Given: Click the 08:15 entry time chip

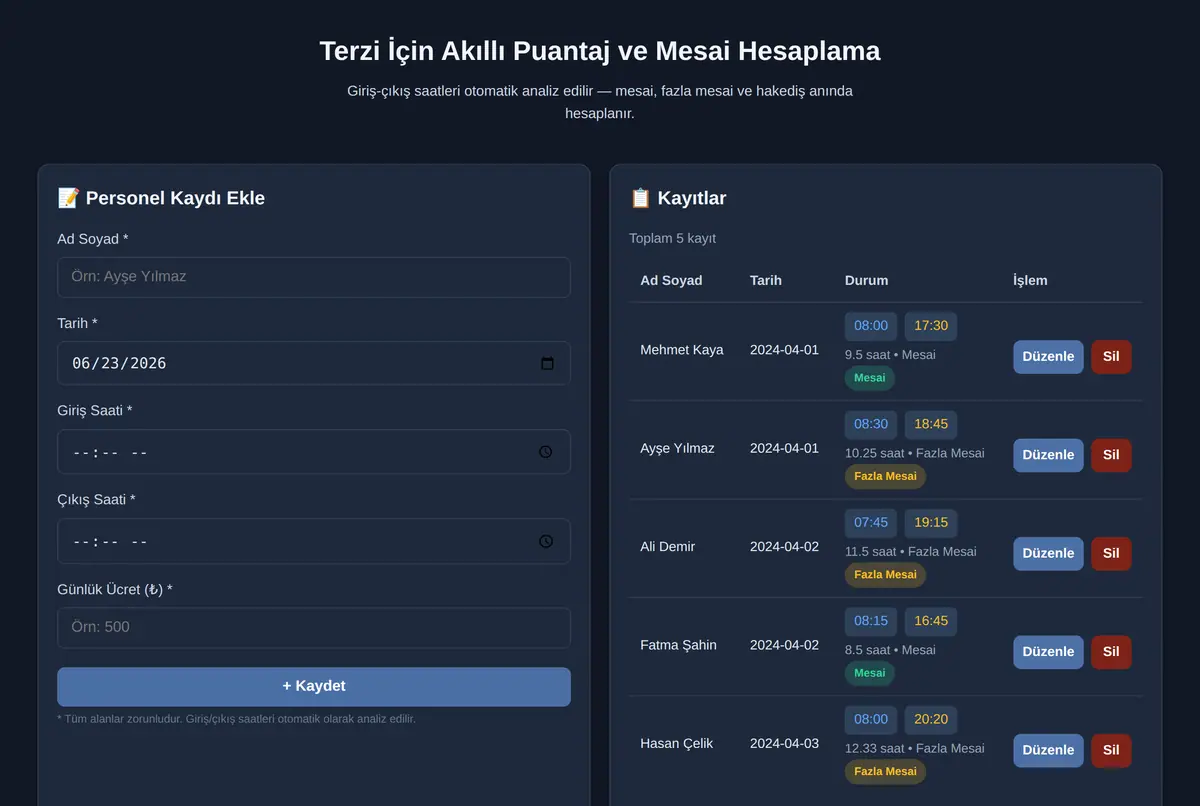Looking at the screenshot, I should (871, 621).
